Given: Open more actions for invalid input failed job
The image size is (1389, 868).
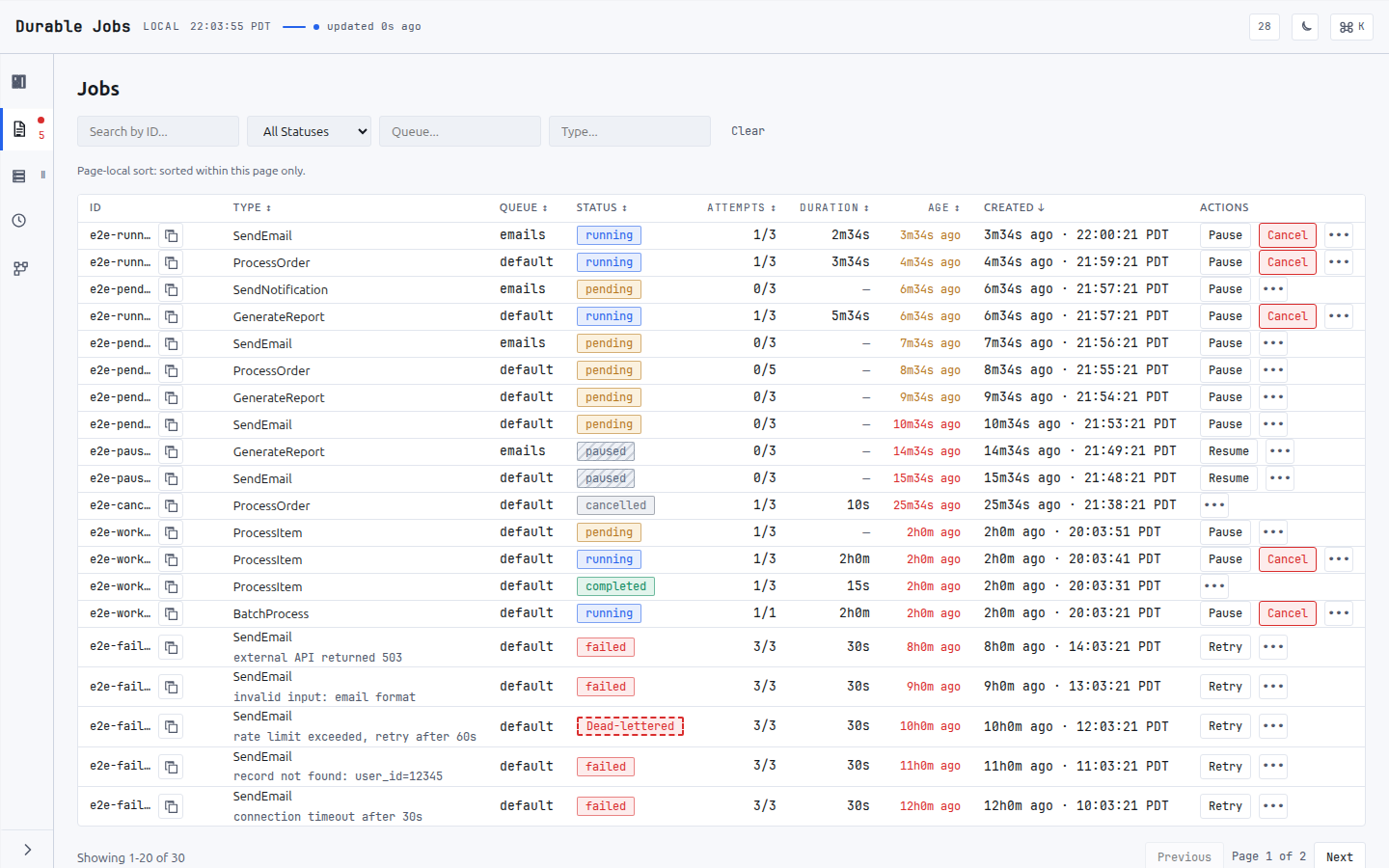Looking at the screenshot, I should (1273, 687).
